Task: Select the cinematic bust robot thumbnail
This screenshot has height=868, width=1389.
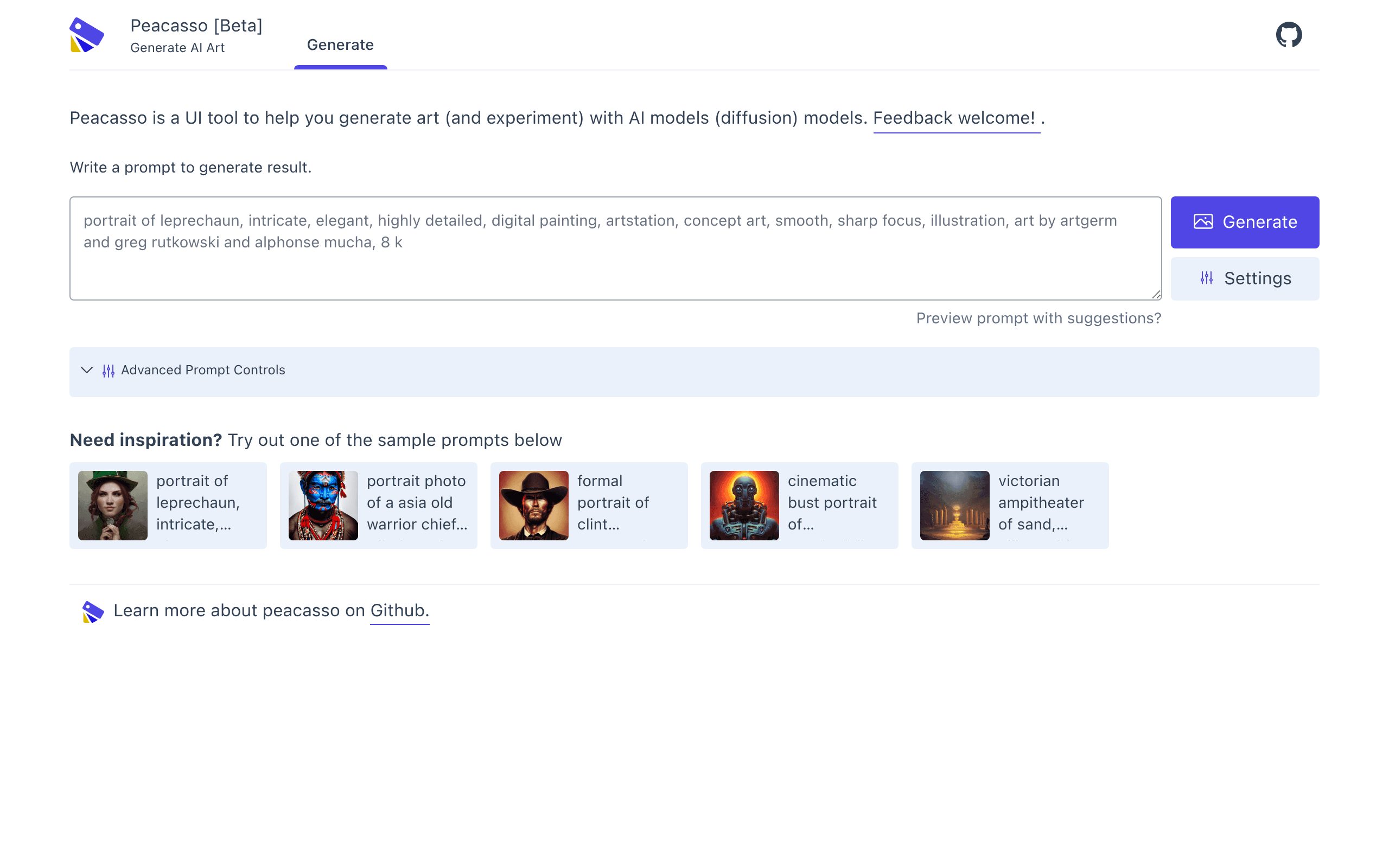Action: pyautogui.click(x=744, y=506)
